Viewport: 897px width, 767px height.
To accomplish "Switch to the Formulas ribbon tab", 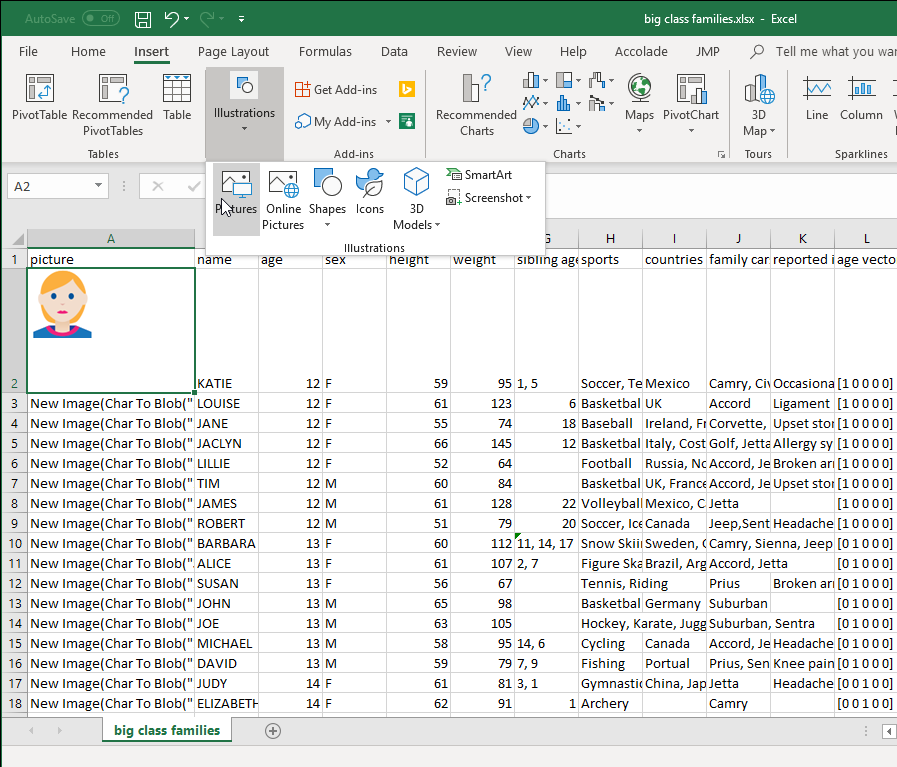I will click(x=325, y=52).
